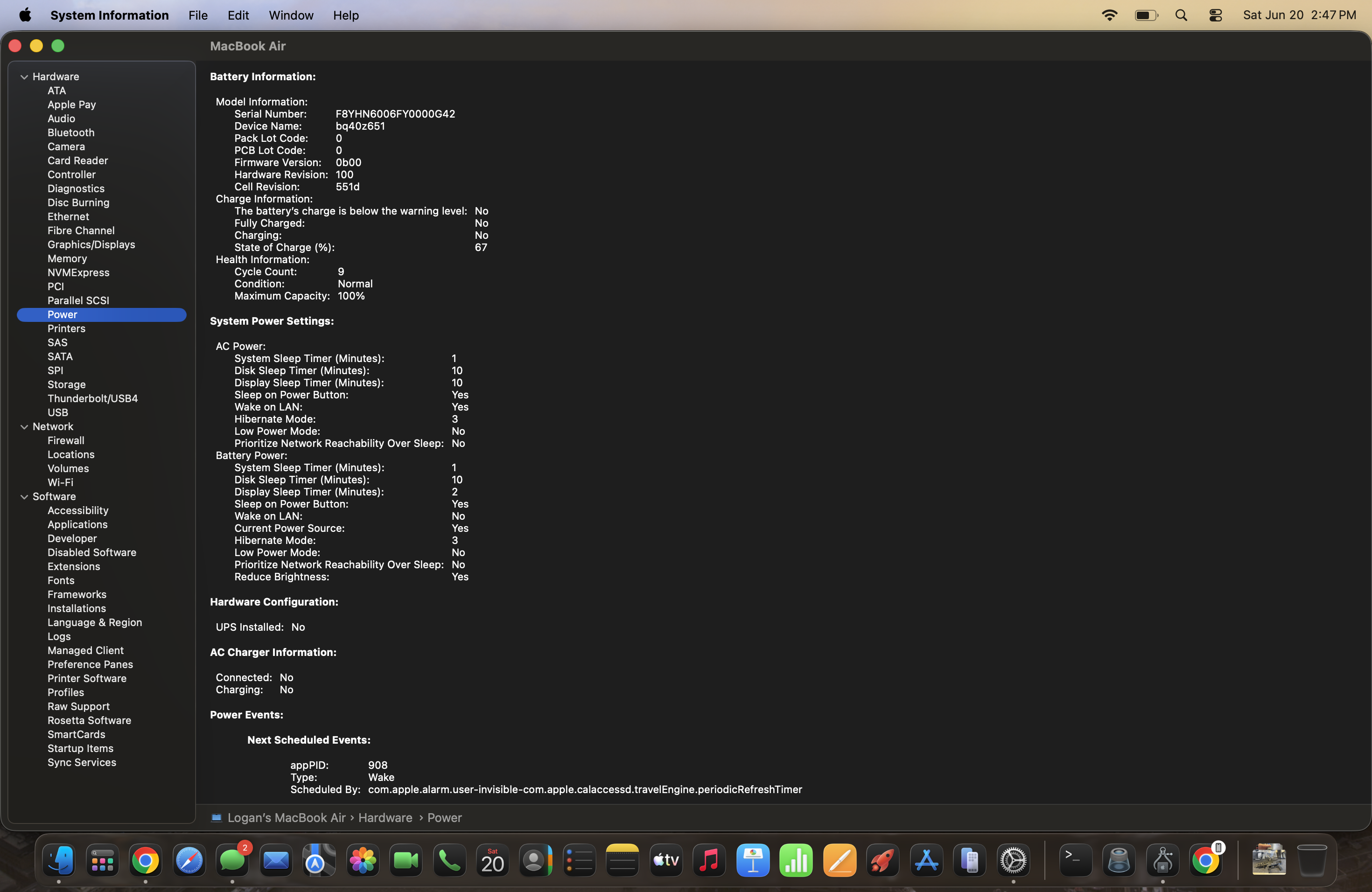Open the Trash in the Dock
This screenshot has height=892, width=1372.
1312,860
